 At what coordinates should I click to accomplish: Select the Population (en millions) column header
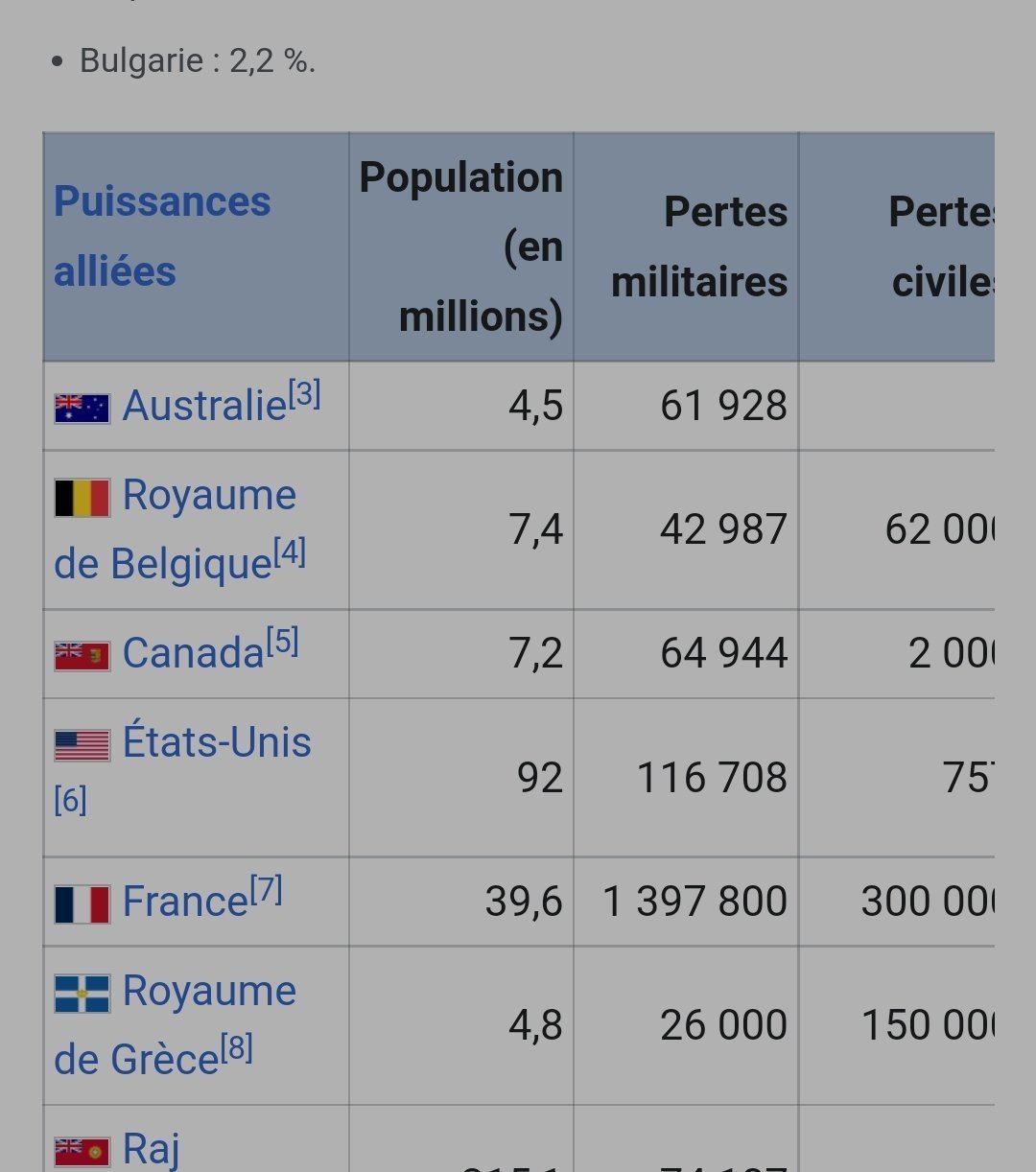[x=461, y=247]
